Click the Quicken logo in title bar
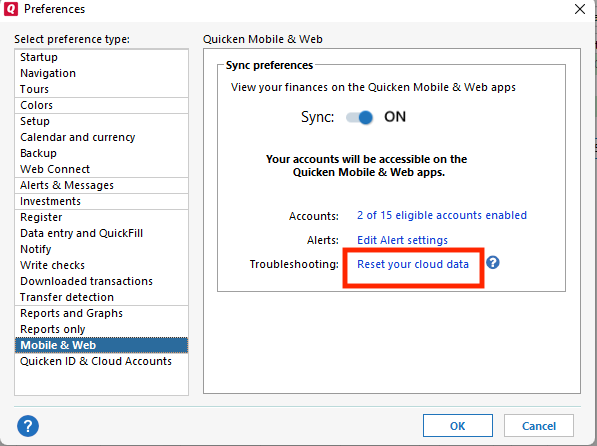Image resolution: width=597 pixels, height=446 pixels. click(11, 8)
